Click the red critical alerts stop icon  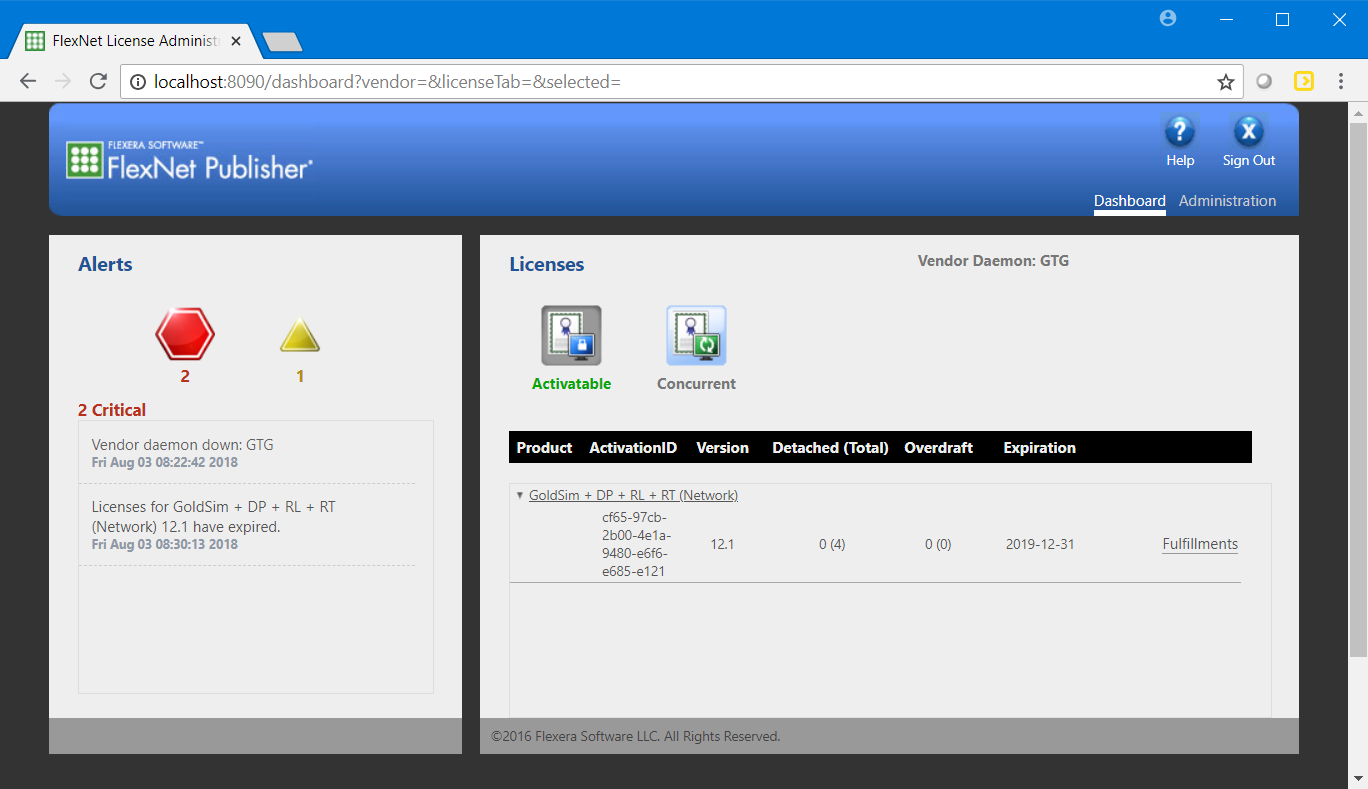[x=185, y=334]
